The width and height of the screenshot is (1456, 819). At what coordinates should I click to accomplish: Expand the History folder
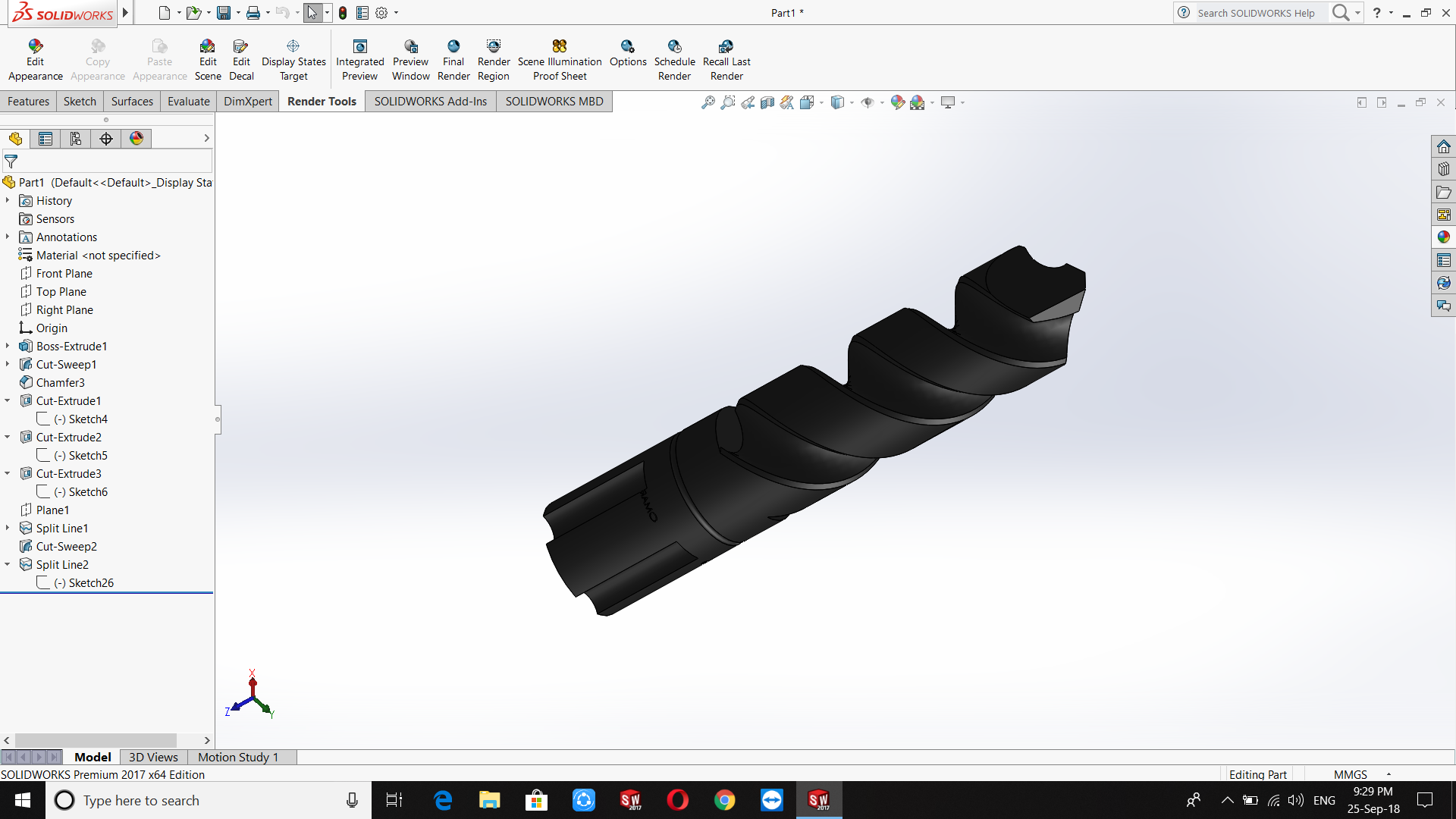click(8, 200)
